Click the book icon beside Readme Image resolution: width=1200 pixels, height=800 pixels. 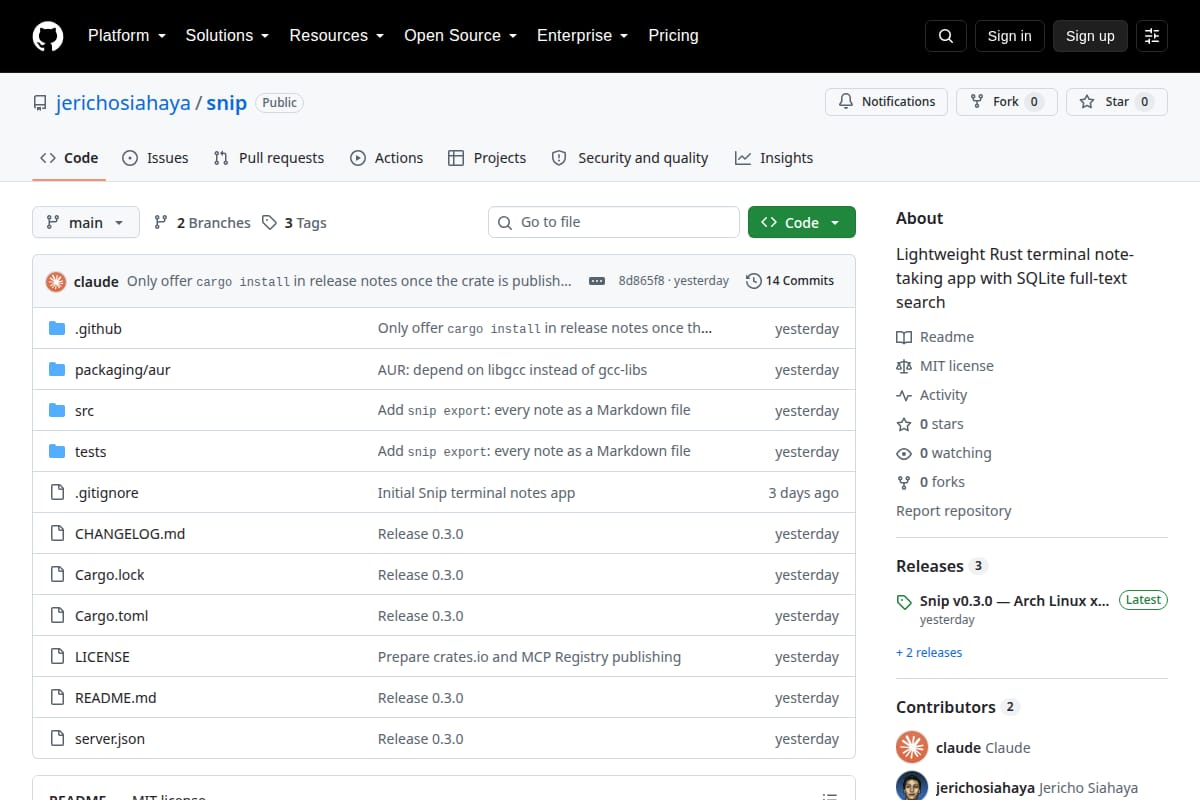click(904, 337)
